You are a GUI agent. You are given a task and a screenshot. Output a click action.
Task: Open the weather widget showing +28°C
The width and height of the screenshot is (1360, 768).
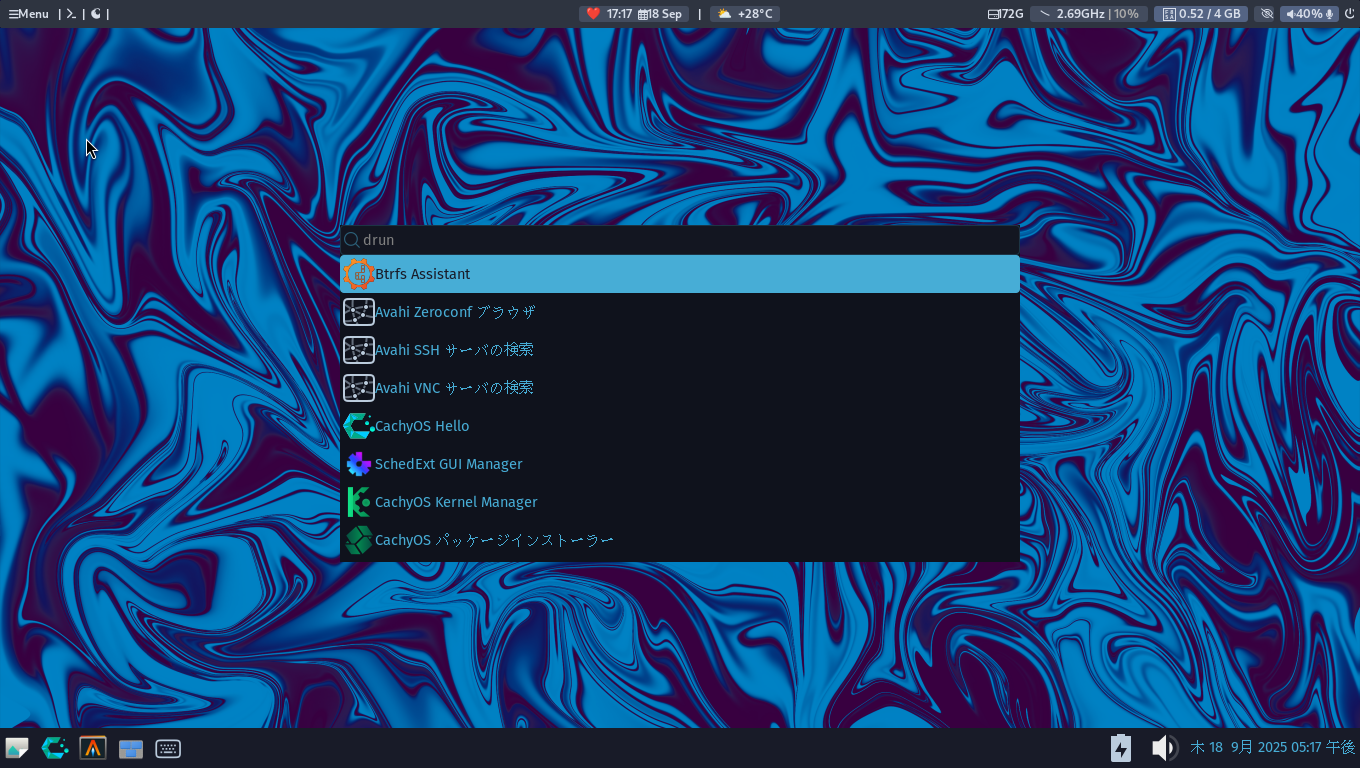tap(745, 14)
